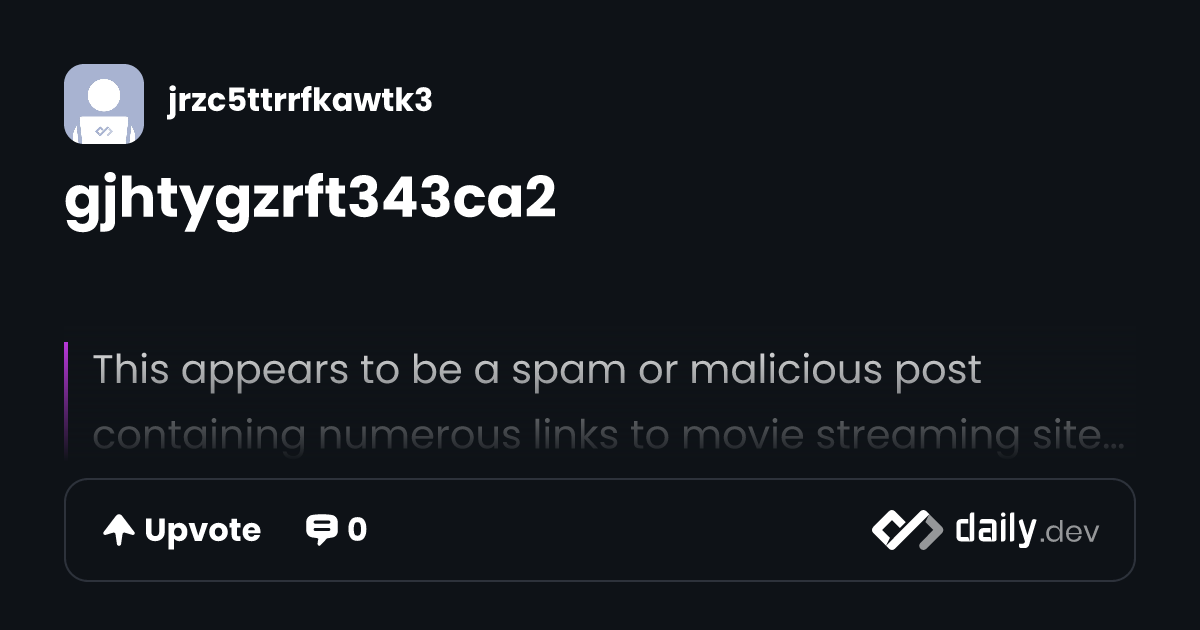Open comments via the speech bubble icon
Image resolution: width=1200 pixels, height=630 pixels.
point(321,530)
